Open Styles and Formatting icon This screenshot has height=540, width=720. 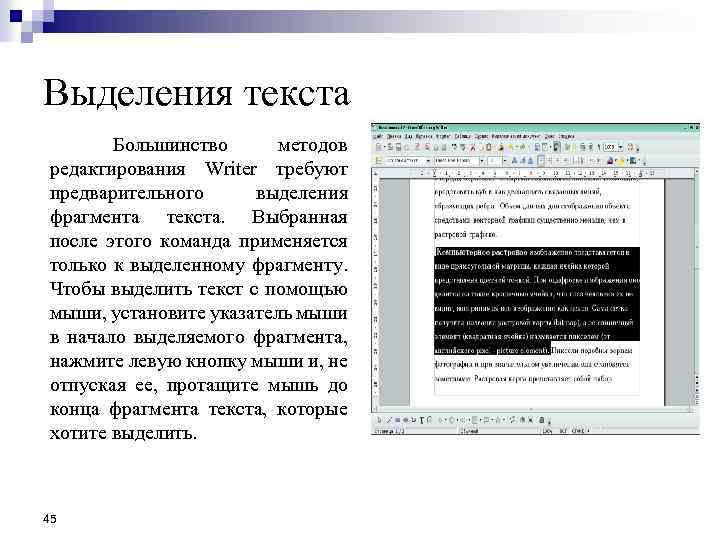[x=378, y=161]
